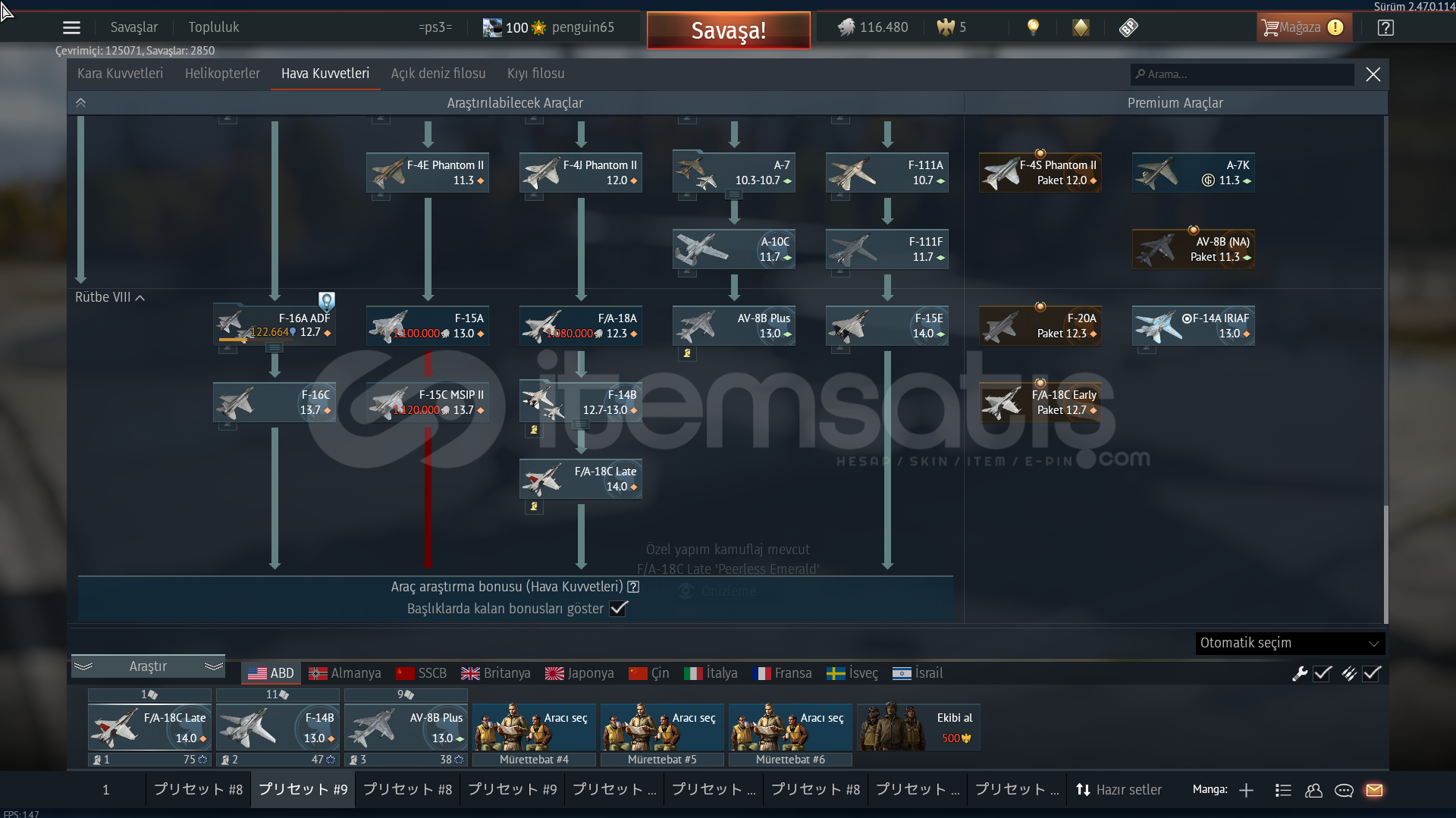This screenshot has width=1456, height=818.
Task: Switch to the Kara Kuvvetleri tab
Action: tap(120, 74)
